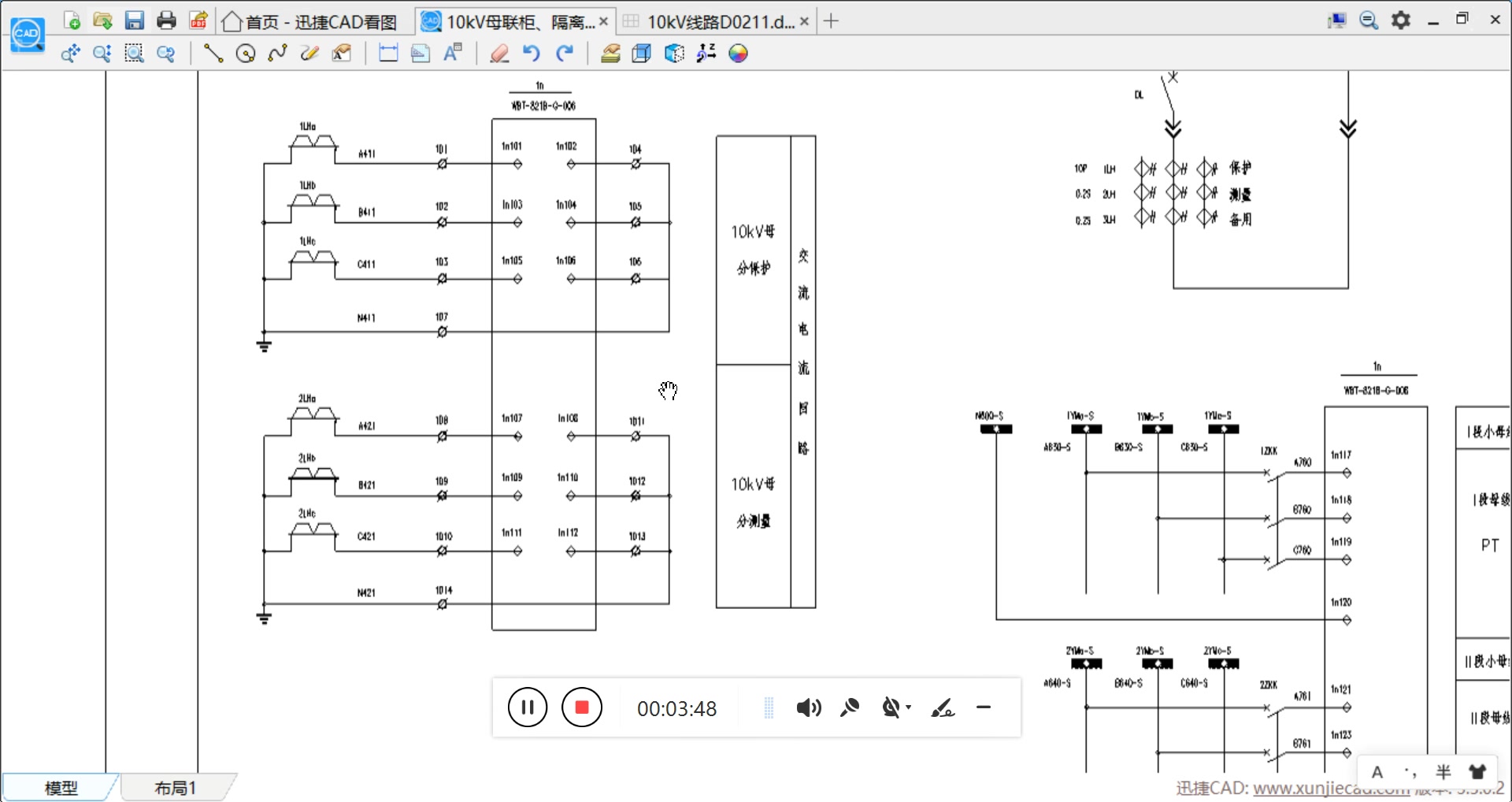
Task: Redo the last action
Action: coord(564,54)
